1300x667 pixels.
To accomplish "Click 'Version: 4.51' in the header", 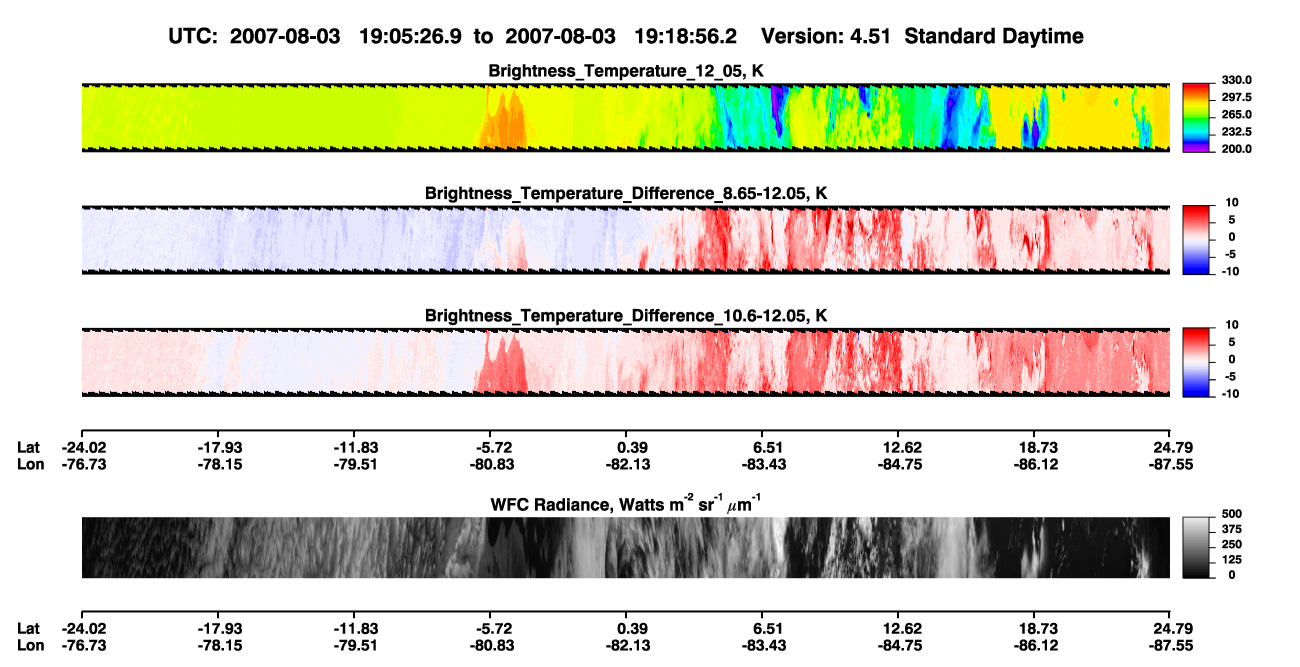I will pos(826,37).
